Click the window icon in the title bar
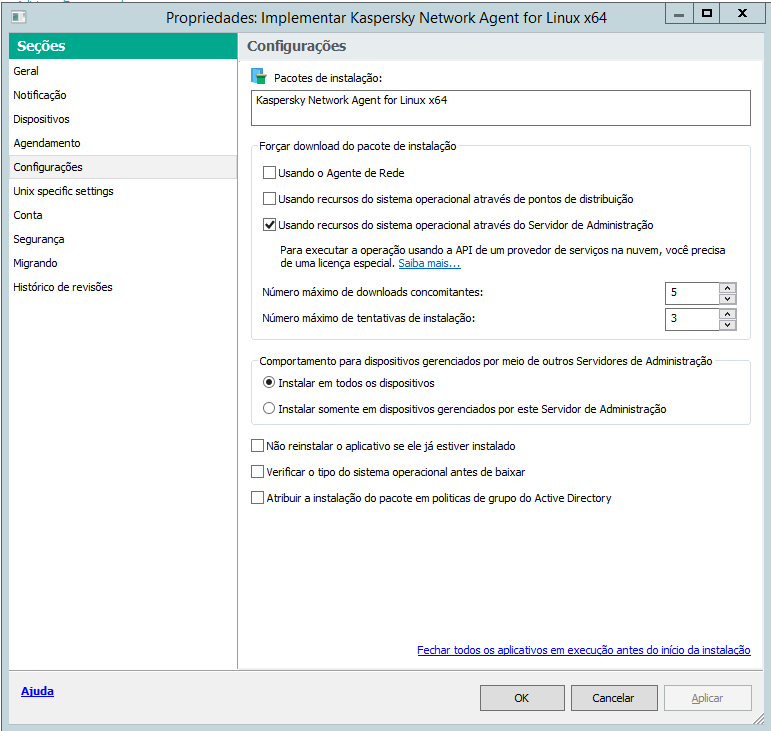Image resolution: width=771 pixels, height=731 pixels. click(x=19, y=17)
